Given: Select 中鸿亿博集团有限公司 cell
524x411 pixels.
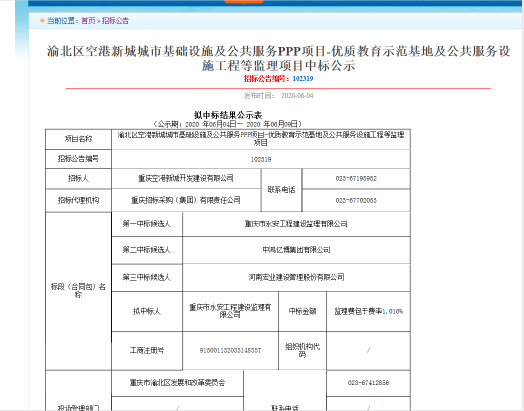Looking at the screenshot, I should [296, 250].
